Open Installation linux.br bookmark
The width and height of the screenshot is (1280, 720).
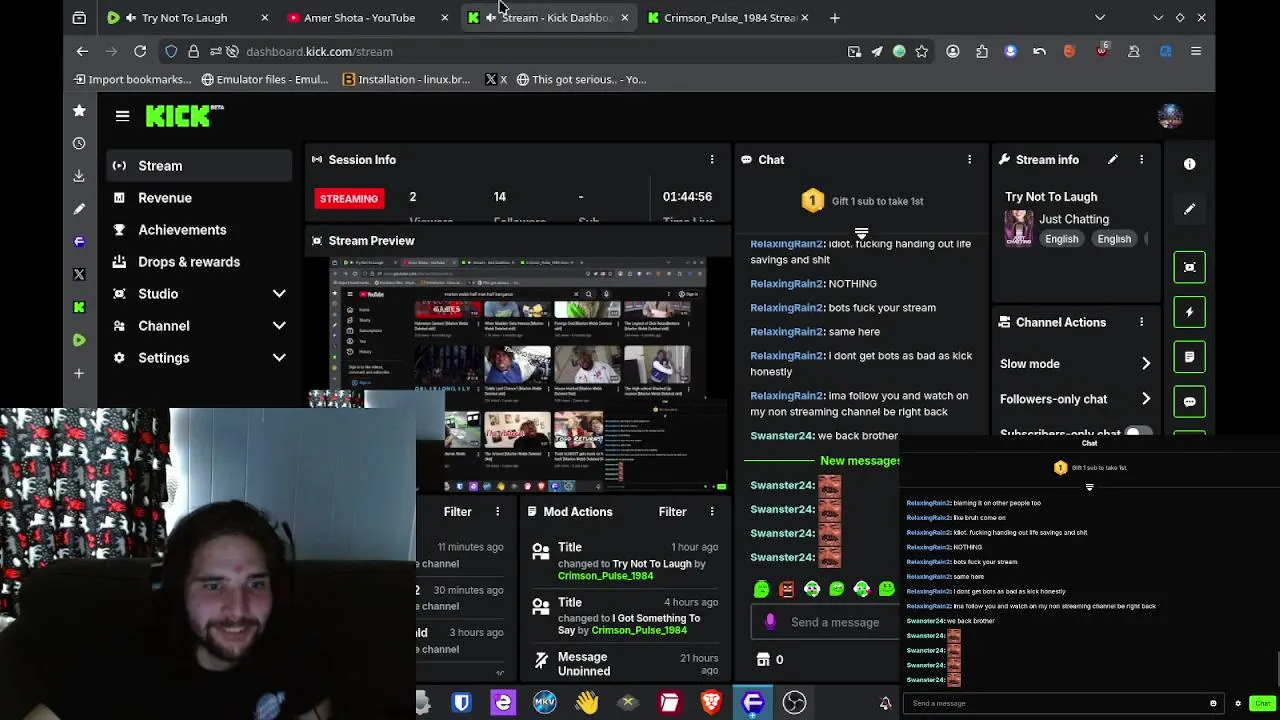[x=406, y=79]
